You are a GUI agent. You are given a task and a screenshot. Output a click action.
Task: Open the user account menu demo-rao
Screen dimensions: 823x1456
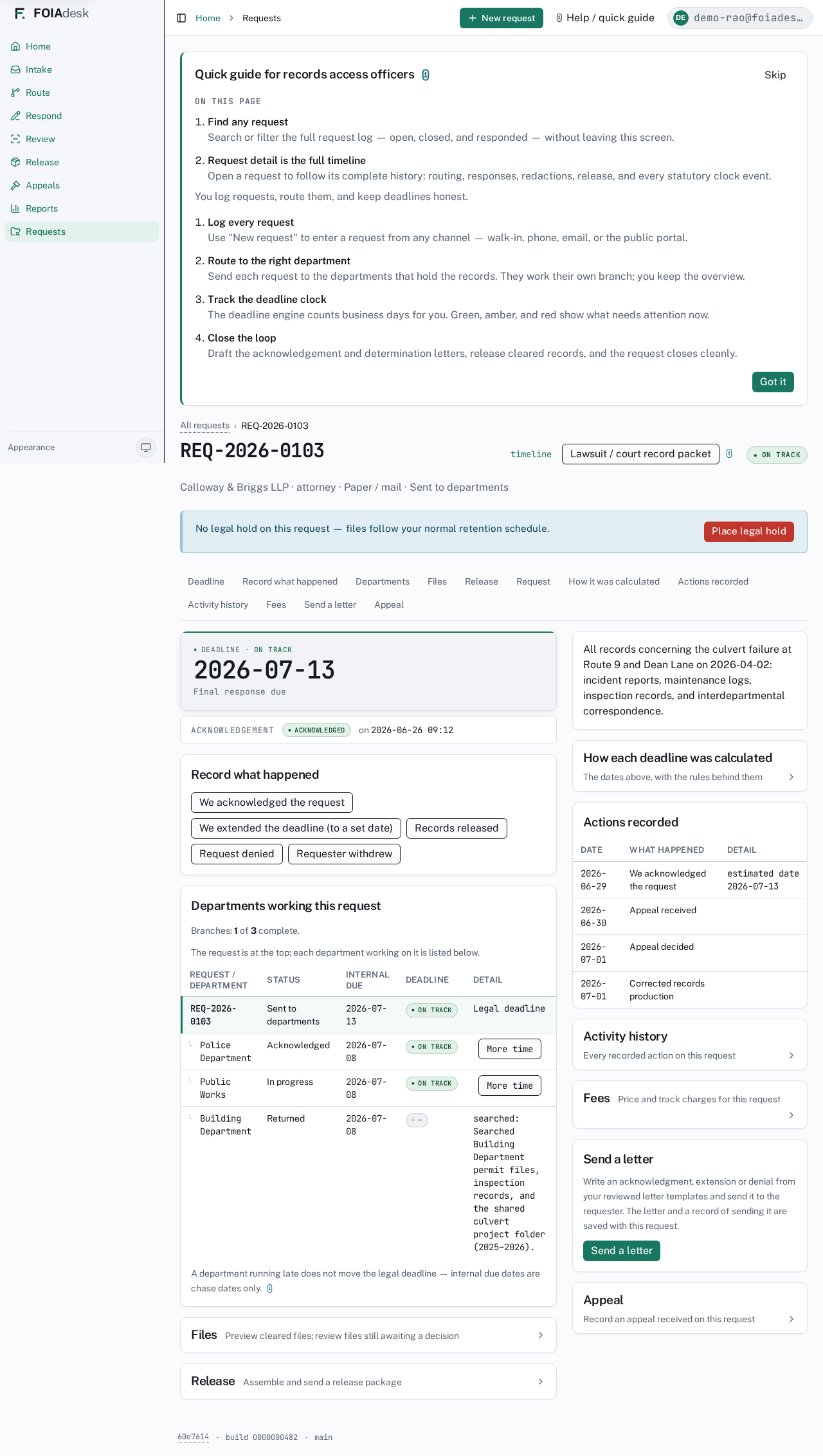pos(740,18)
